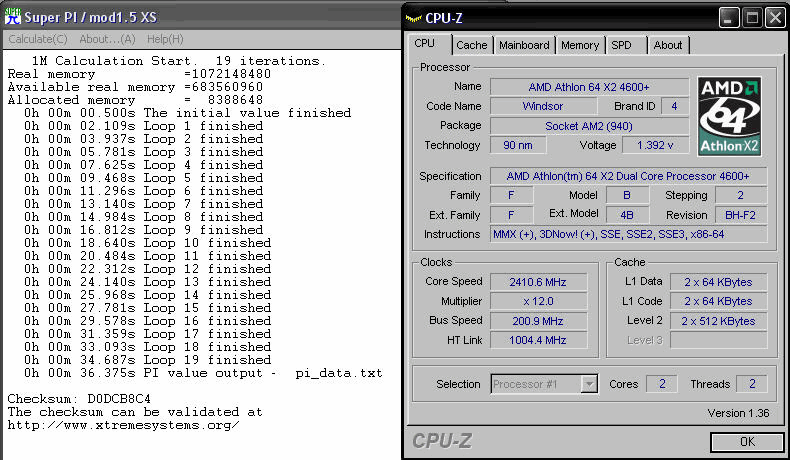This screenshot has height=460, width=790.
Task: Click the Model value B
Action: click(627, 195)
